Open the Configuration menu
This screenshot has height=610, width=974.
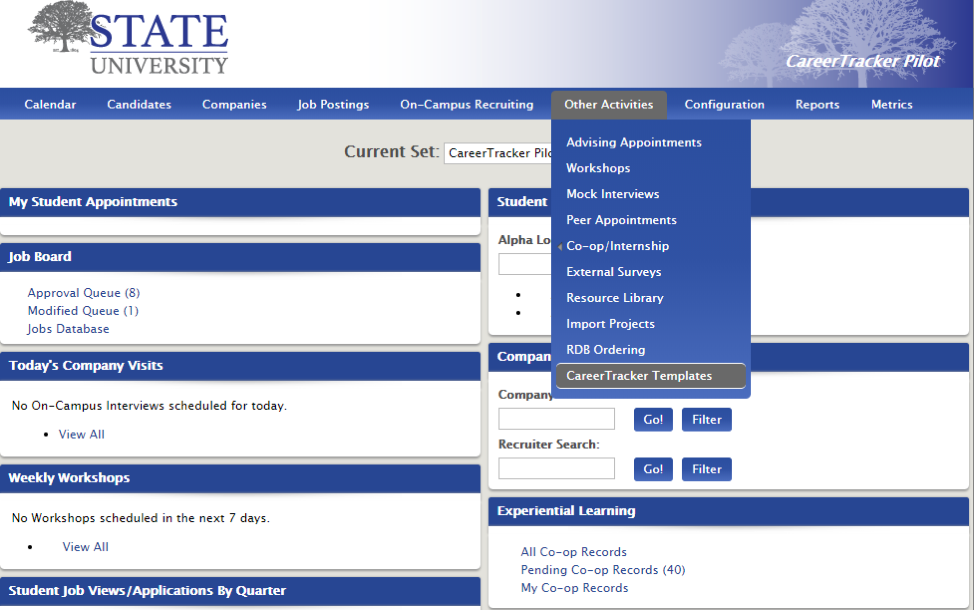coord(724,104)
